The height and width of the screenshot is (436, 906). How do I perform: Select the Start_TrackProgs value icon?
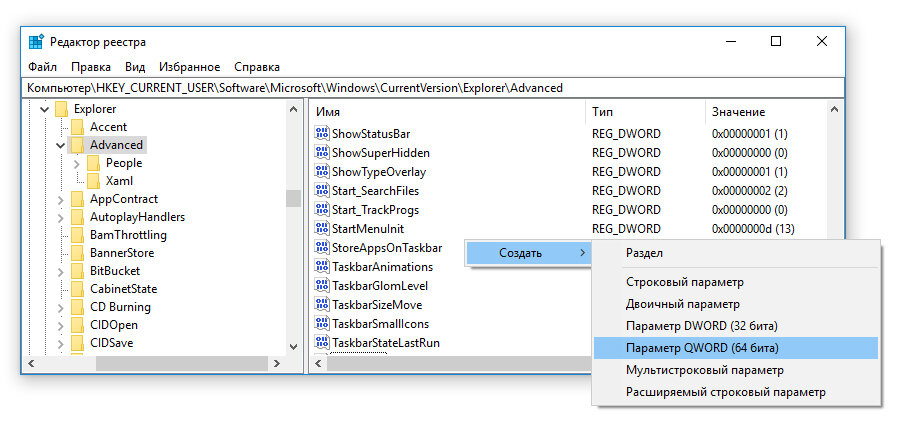321,209
